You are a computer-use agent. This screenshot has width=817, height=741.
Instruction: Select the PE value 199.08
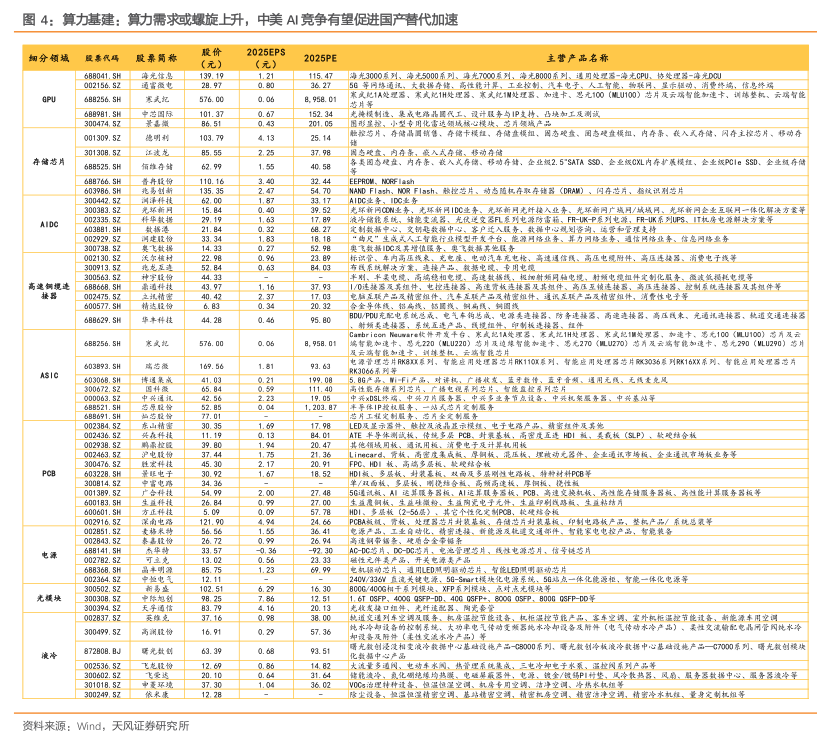click(320, 380)
